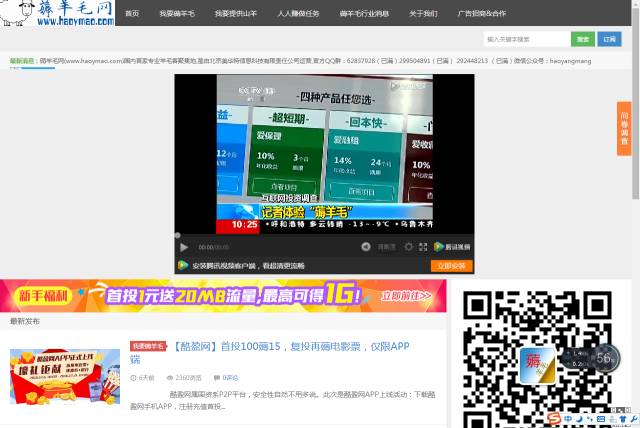Viewport: 640px width, 428px height.
Task: Click the video frame showing 记者体验薅羊毛
Action: click(324, 154)
